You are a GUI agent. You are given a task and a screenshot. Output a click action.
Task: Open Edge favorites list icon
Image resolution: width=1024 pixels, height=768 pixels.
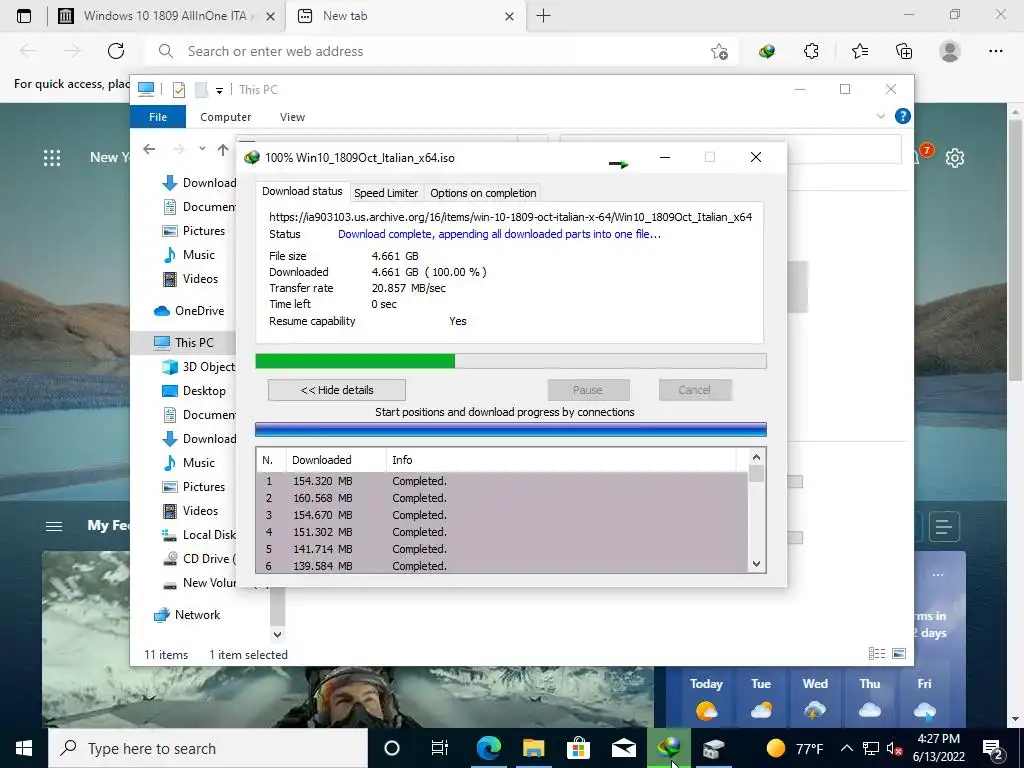coord(860,51)
